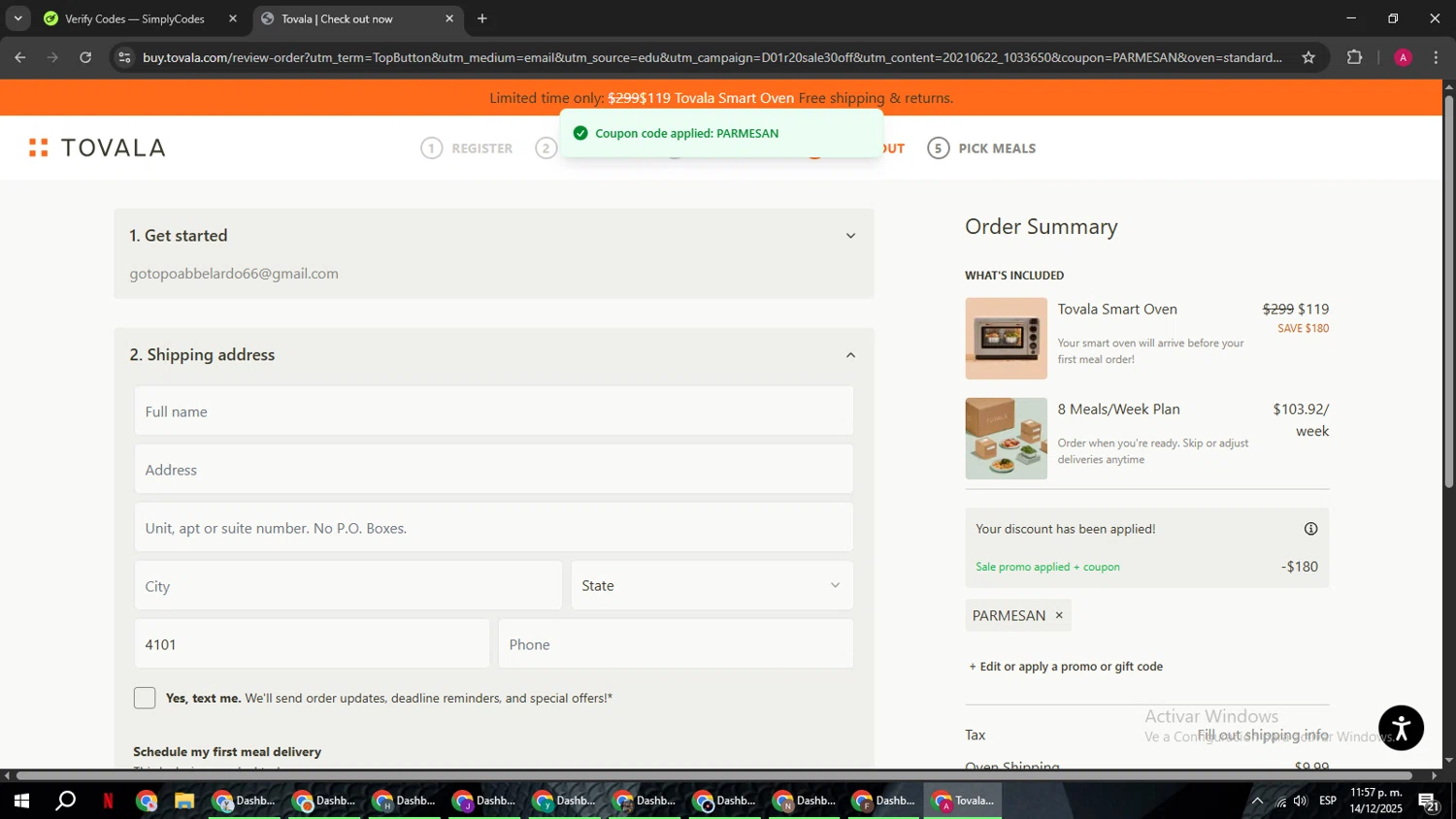Screen dimensions: 1456x819
Task: Open the taskbar clock and date
Action: (x=1376, y=801)
